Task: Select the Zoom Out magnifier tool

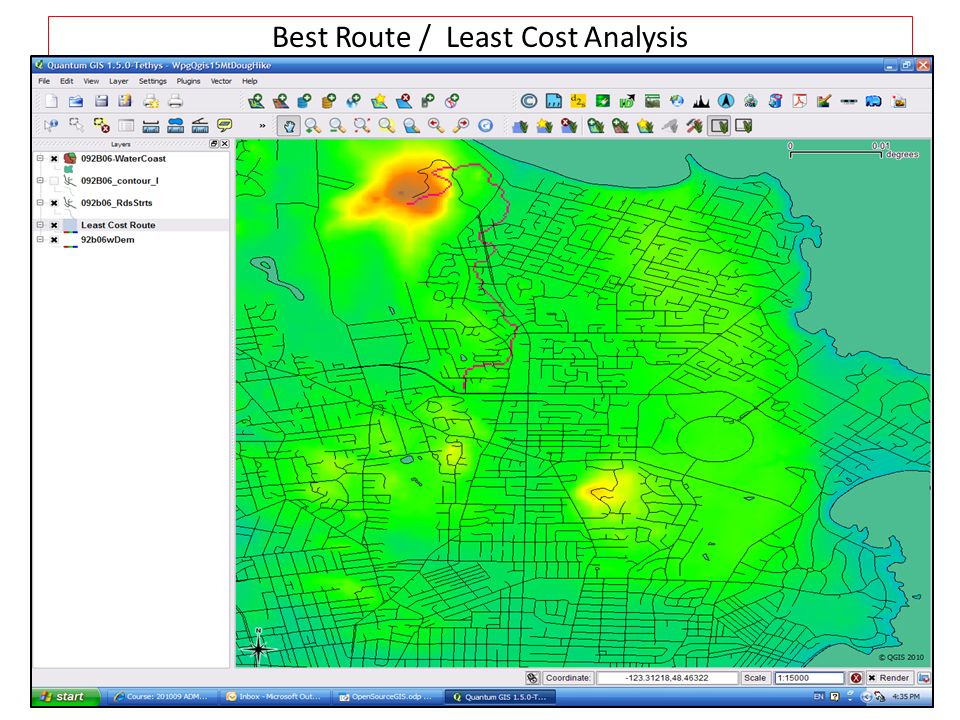Action: tap(337, 126)
